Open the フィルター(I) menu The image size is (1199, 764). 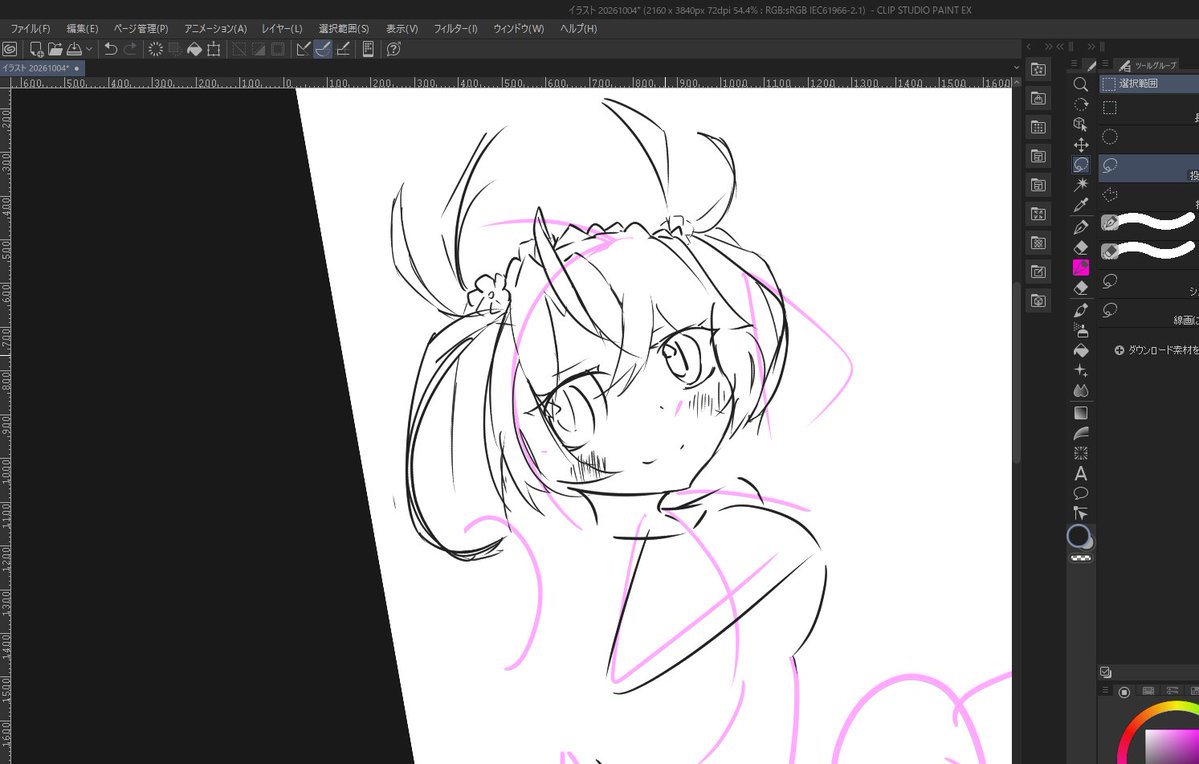456,29
